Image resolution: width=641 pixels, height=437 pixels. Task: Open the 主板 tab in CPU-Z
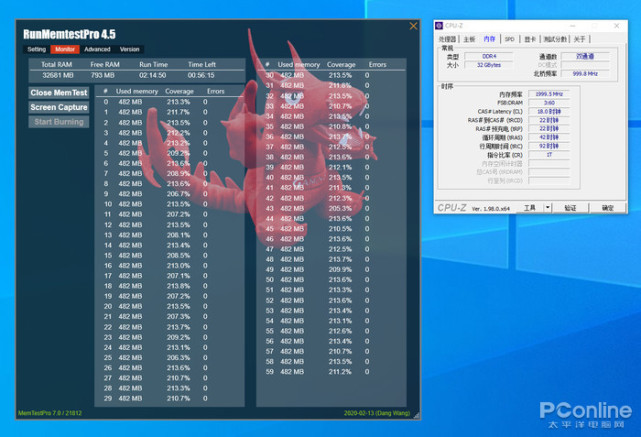coord(469,39)
